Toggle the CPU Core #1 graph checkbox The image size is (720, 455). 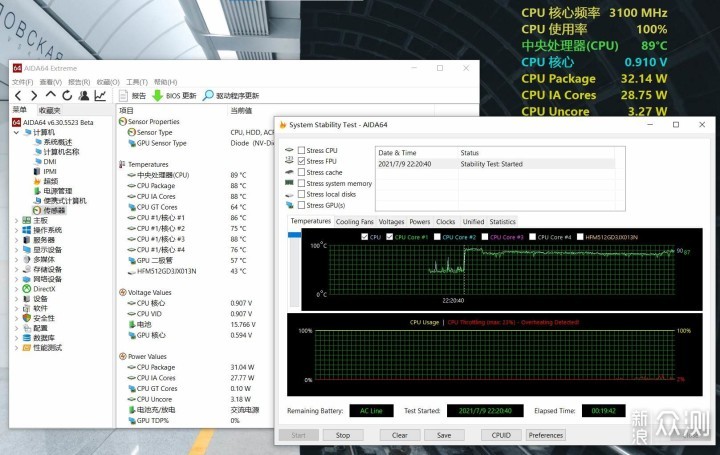coord(389,237)
